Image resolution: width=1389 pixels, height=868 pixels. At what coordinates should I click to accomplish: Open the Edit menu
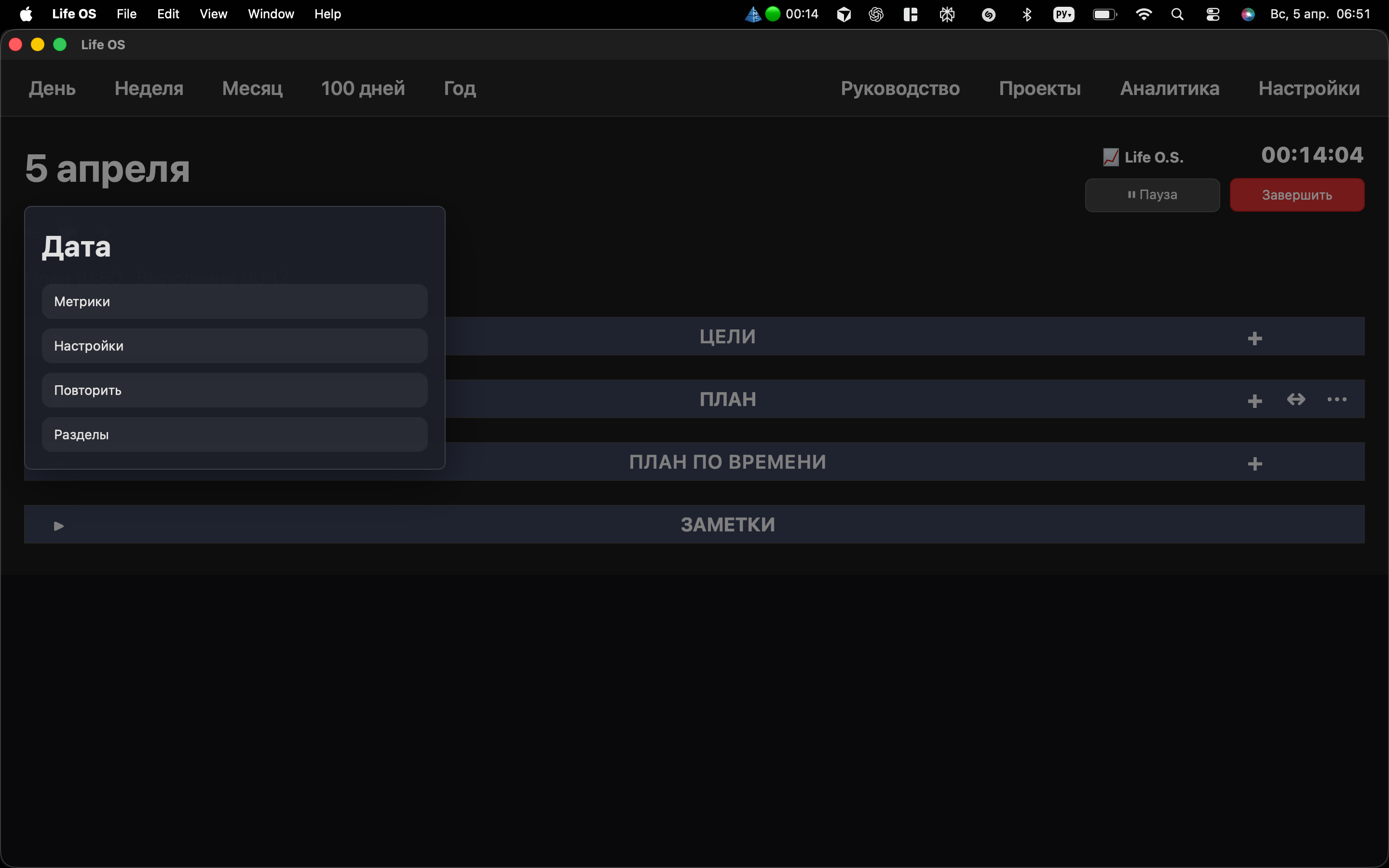pos(168,14)
